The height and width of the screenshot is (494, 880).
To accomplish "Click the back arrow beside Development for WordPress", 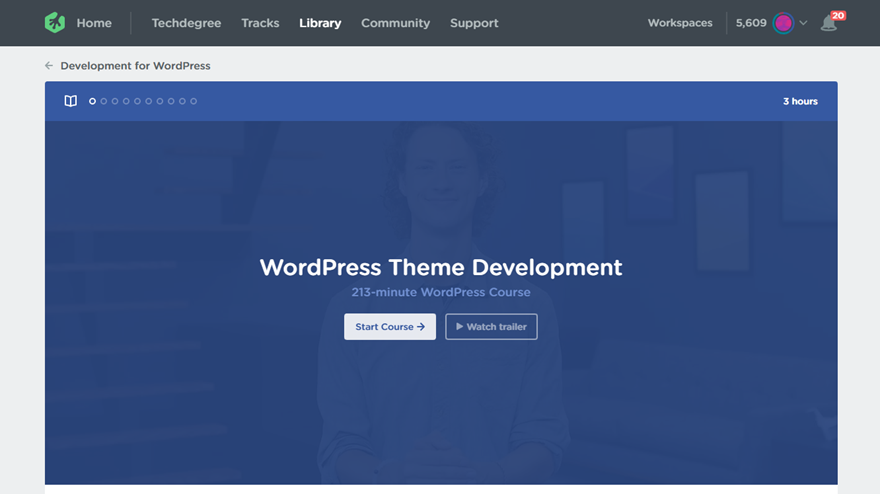I will [x=49, y=66].
